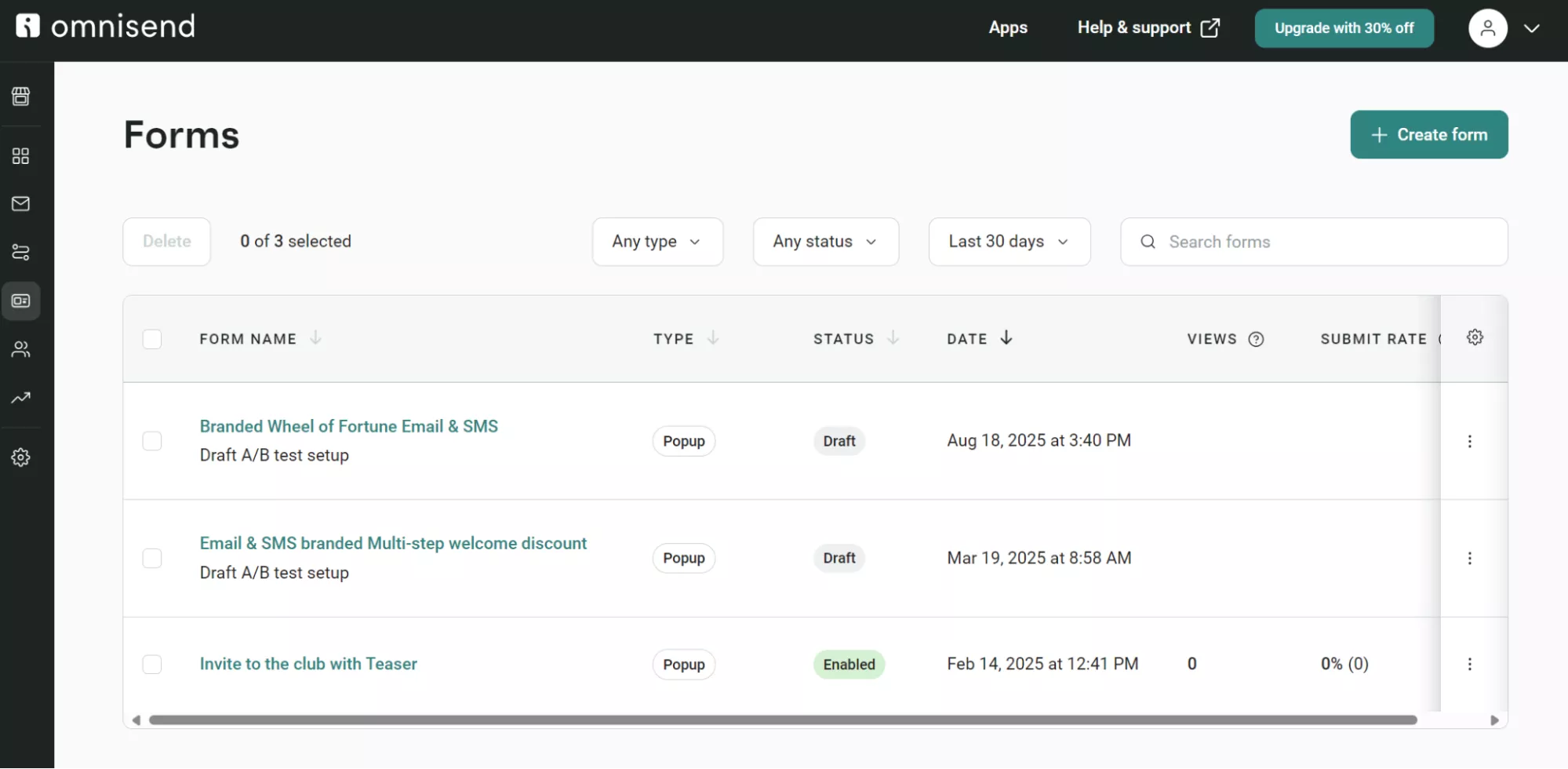Click the Forms page heading
Image resolution: width=1568 pixels, height=769 pixels.
[181, 135]
